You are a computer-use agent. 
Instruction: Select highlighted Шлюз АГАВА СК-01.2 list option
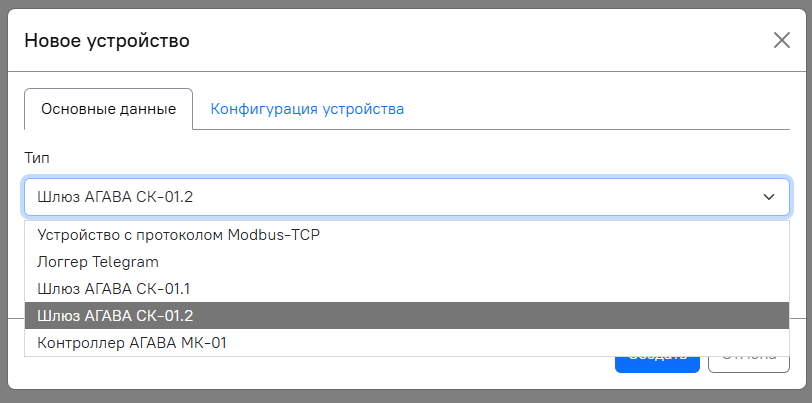click(115, 316)
